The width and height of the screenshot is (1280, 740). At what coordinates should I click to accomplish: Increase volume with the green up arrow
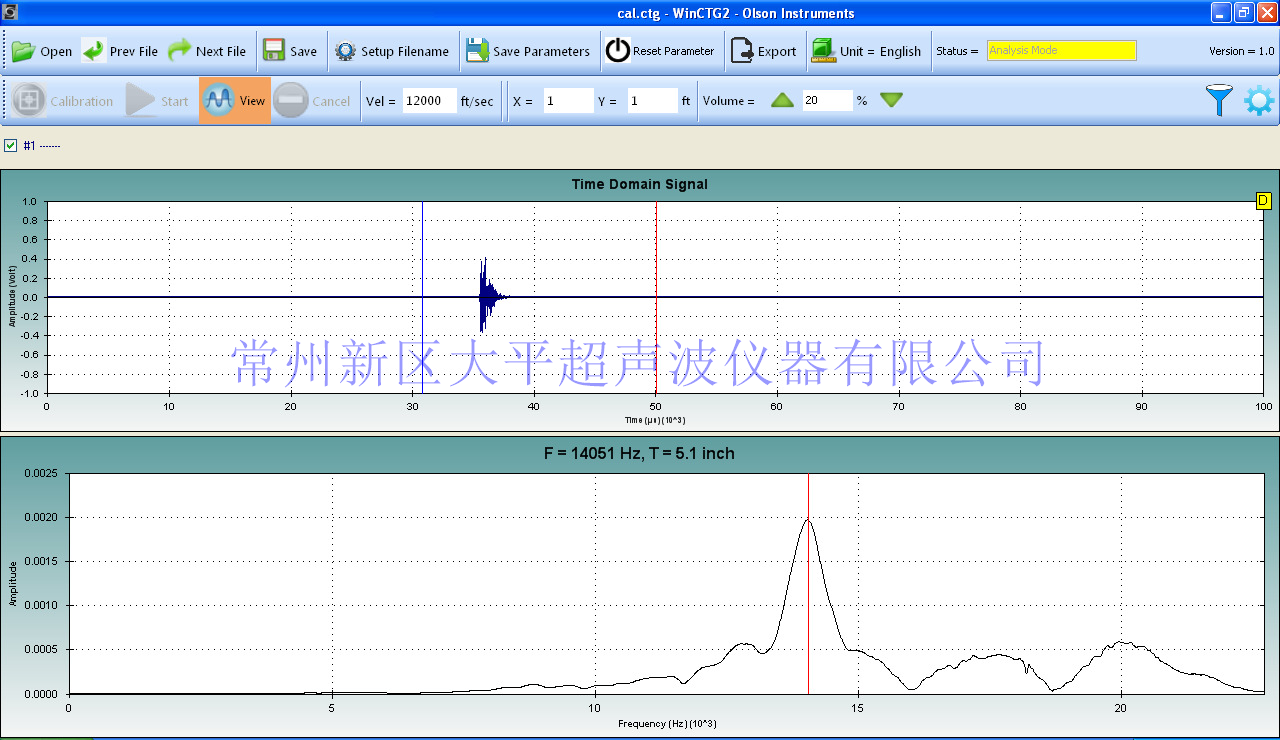point(782,100)
